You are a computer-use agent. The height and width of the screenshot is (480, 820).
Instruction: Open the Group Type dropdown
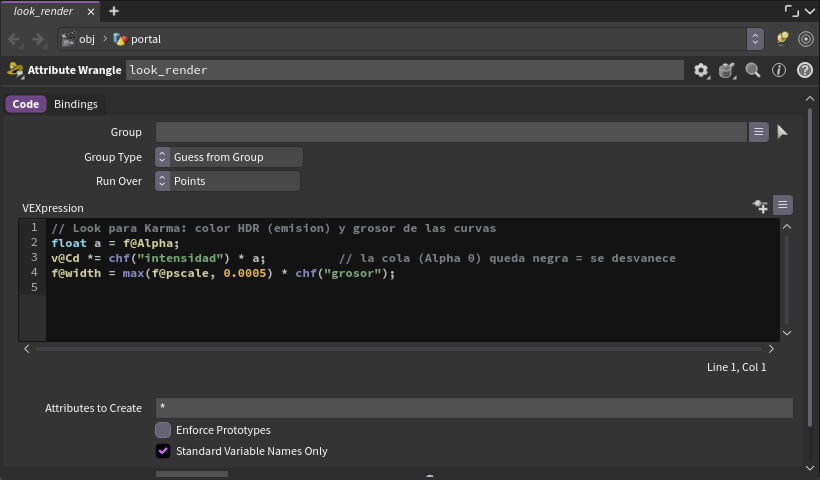229,157
